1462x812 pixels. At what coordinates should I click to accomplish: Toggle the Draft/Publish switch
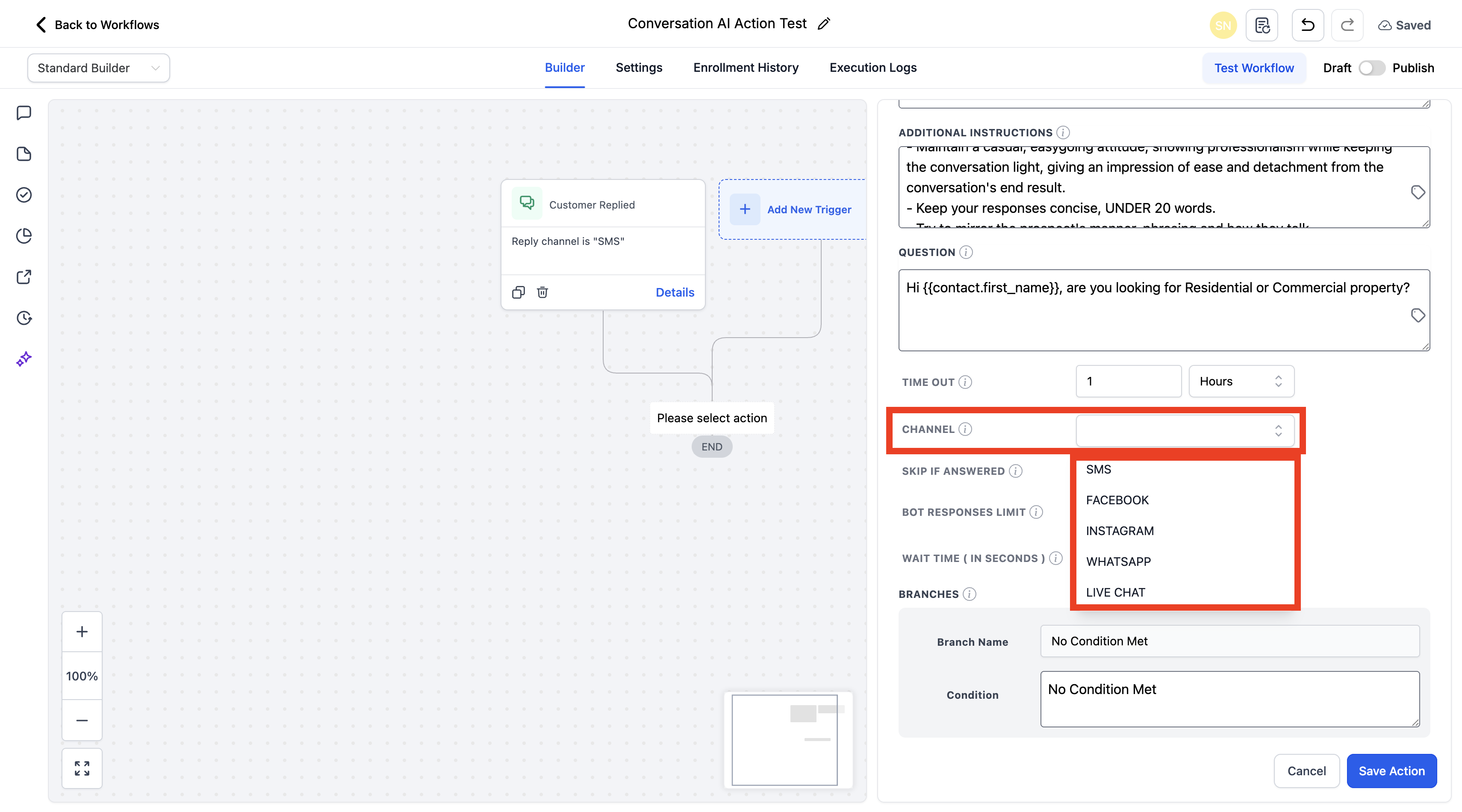pos(1371,68)
